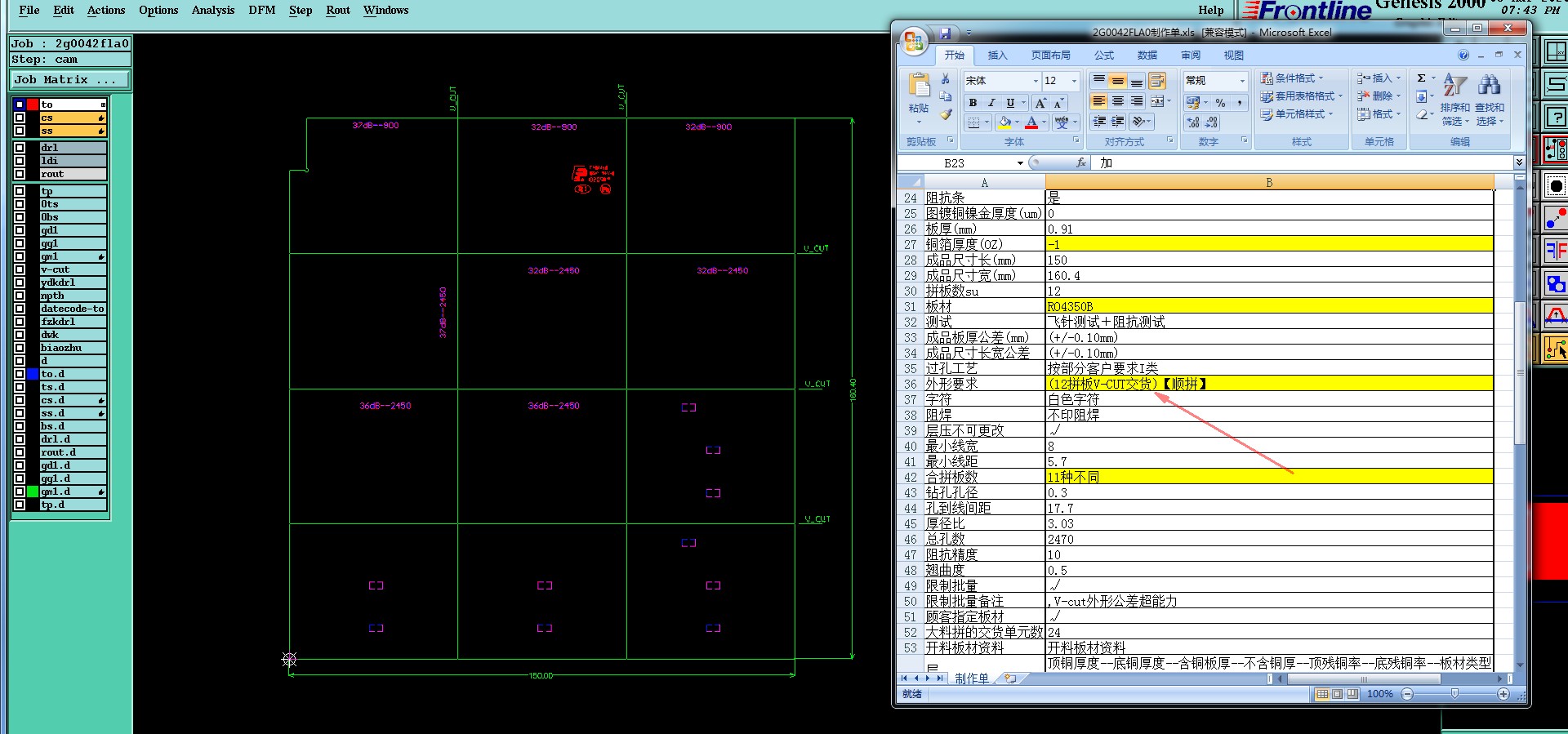This screenshot has height=734, width=1568.
Task: Click the Bold formatting icon in Excel
Action: point(973,103)
